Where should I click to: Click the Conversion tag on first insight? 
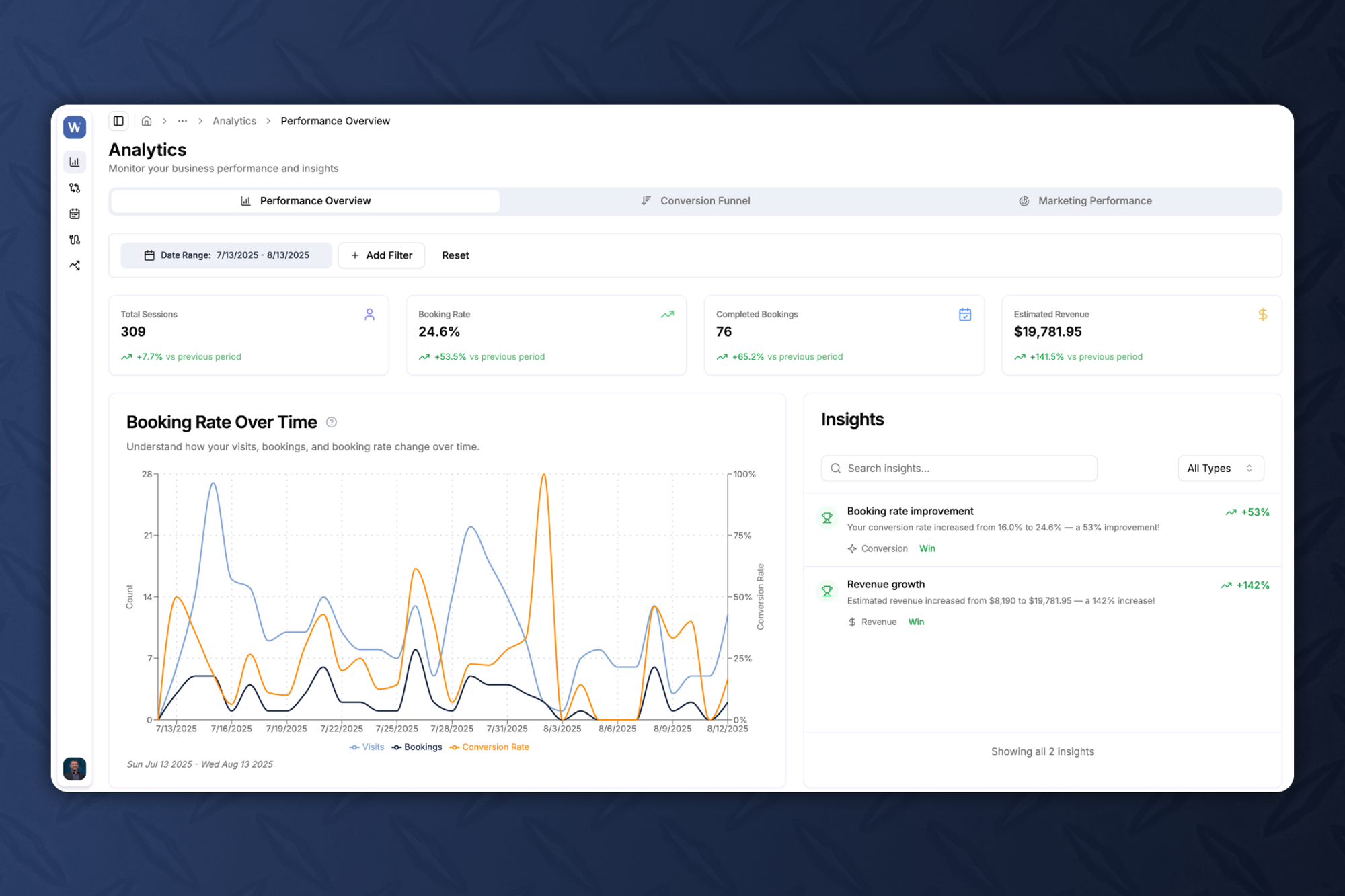[878, 548]
